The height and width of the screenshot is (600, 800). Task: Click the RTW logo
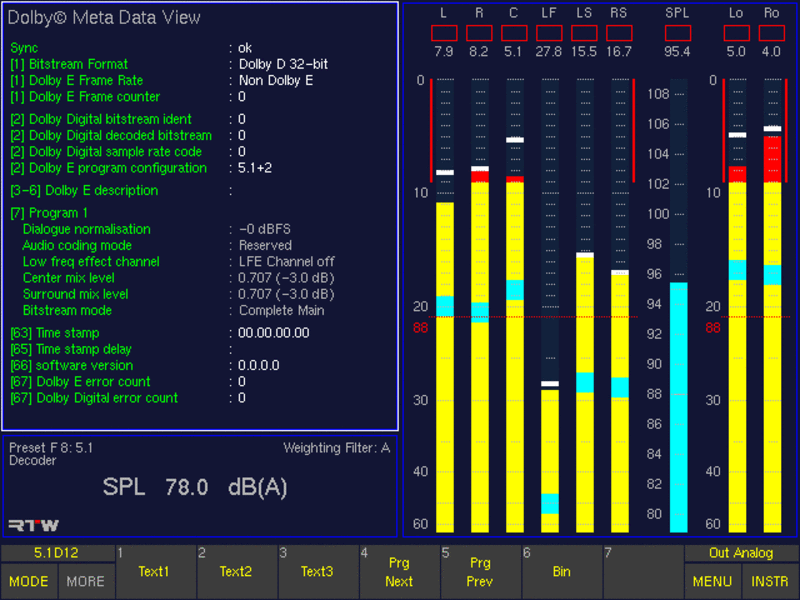coord(34,525)
